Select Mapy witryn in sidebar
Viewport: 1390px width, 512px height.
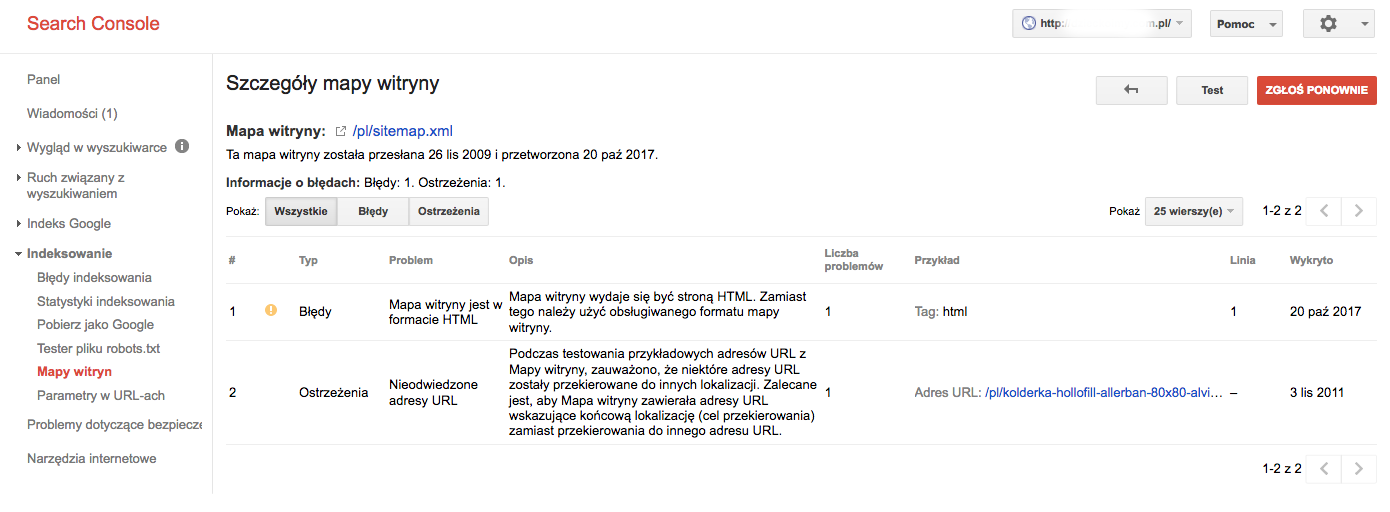75,371
